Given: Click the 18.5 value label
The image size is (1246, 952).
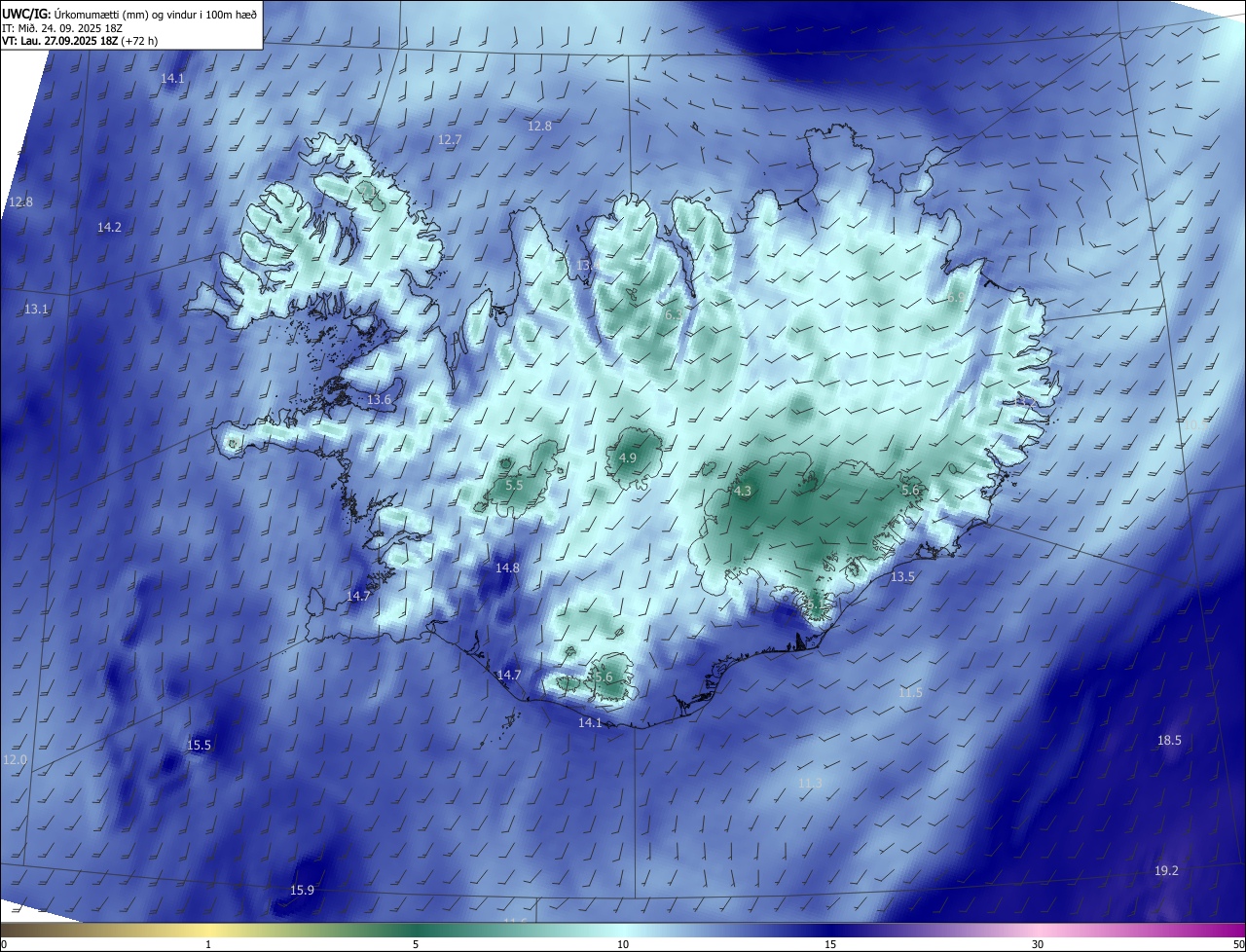Looking at the screenshot, I should click(x=1169, y=740).
